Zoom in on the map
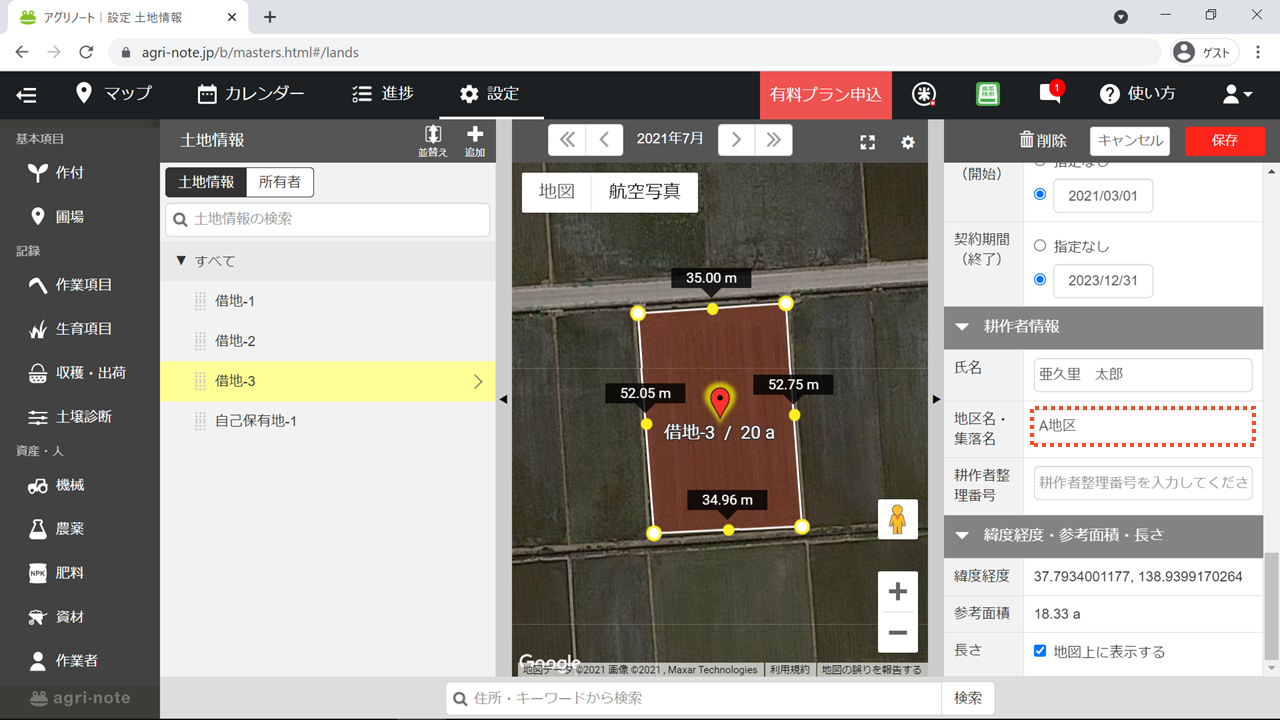The width and height of the screenshot is (1280, 720). (897, 592)
